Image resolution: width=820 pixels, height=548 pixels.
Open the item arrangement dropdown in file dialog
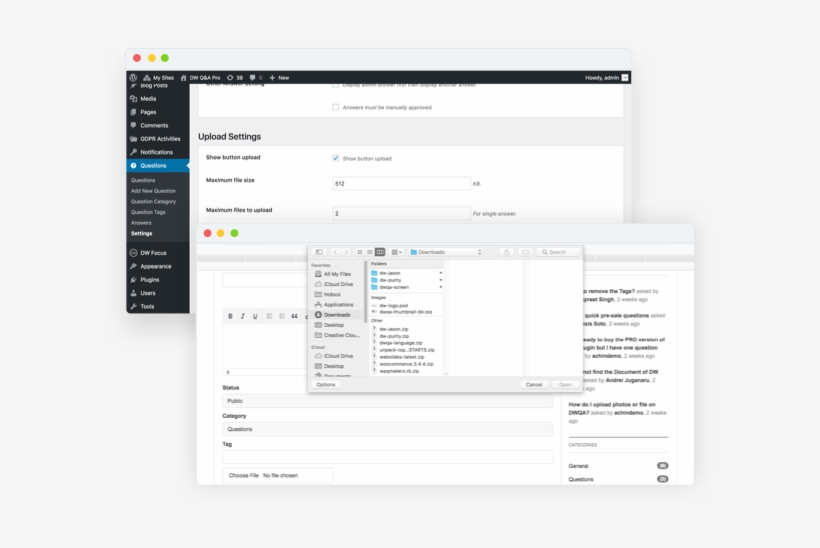click(x=397, y=252)
